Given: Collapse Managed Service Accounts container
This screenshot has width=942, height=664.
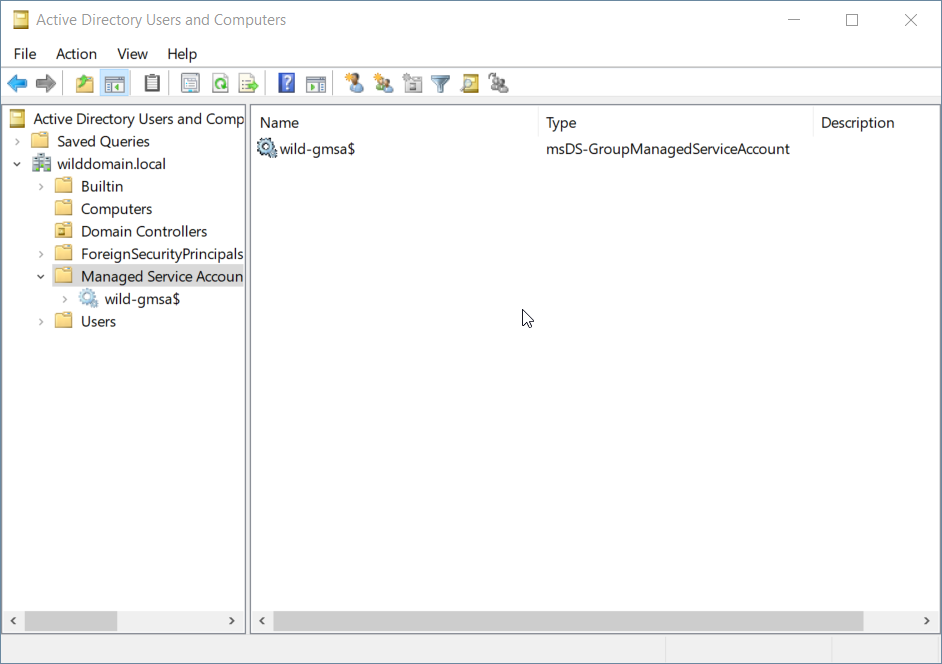Looking at the screenshot, I should click(41, 276).
